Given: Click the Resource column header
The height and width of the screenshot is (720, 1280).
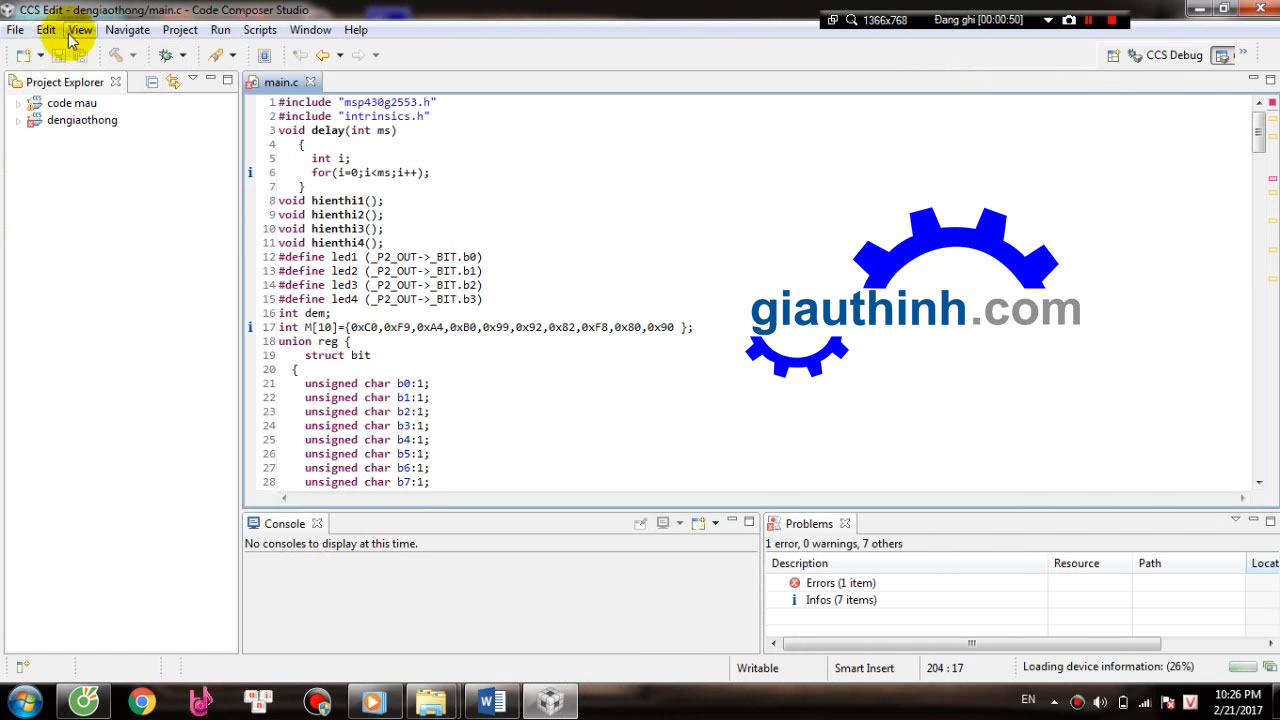Looking at the screenshot, I should 1076,563.
